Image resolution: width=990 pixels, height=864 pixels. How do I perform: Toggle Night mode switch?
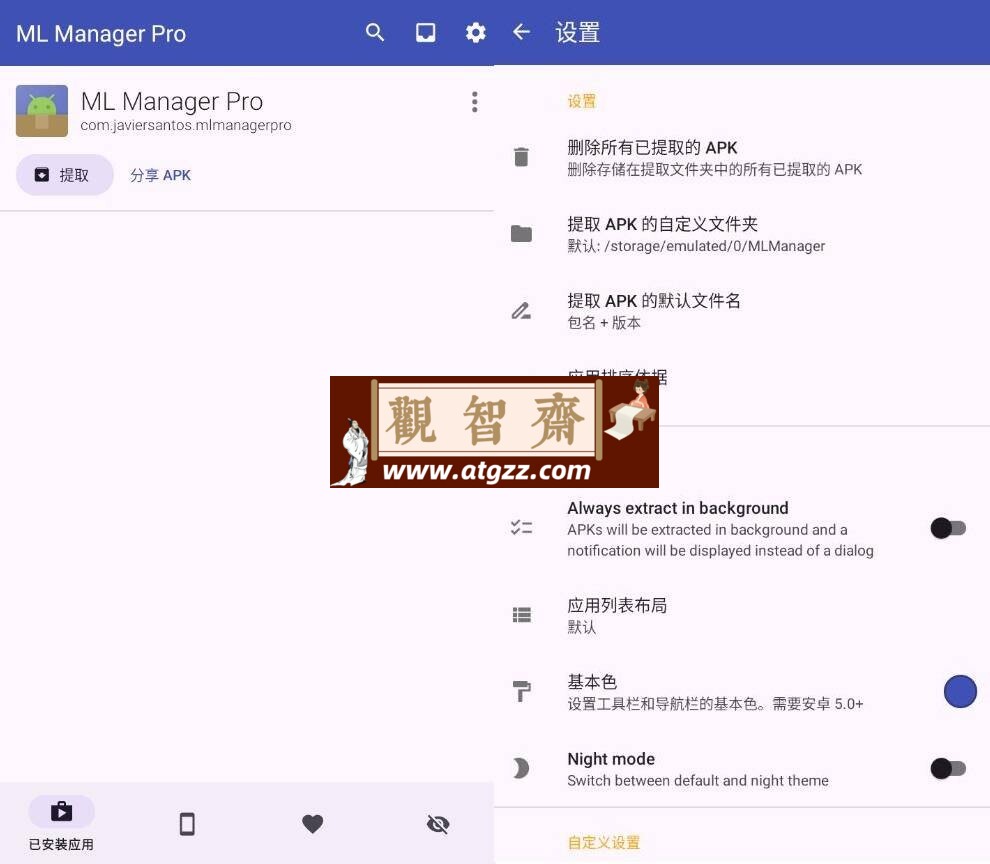[948, 769]
